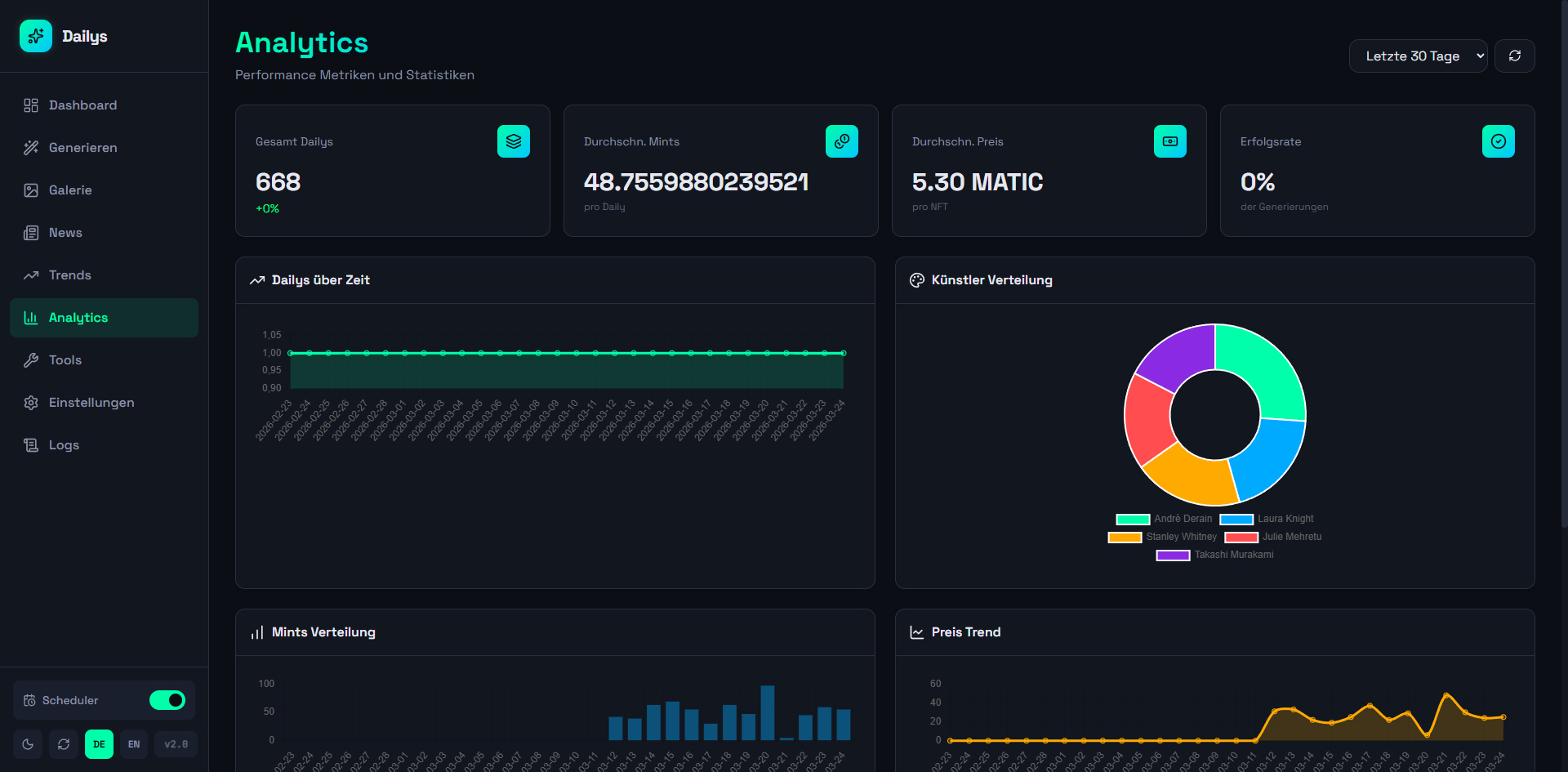Image resolution: width=1568 pixels, height=772 pixels.
Task: Click the Erfolgsrate checkmark icon
Action: click(x=1498, y=141)
